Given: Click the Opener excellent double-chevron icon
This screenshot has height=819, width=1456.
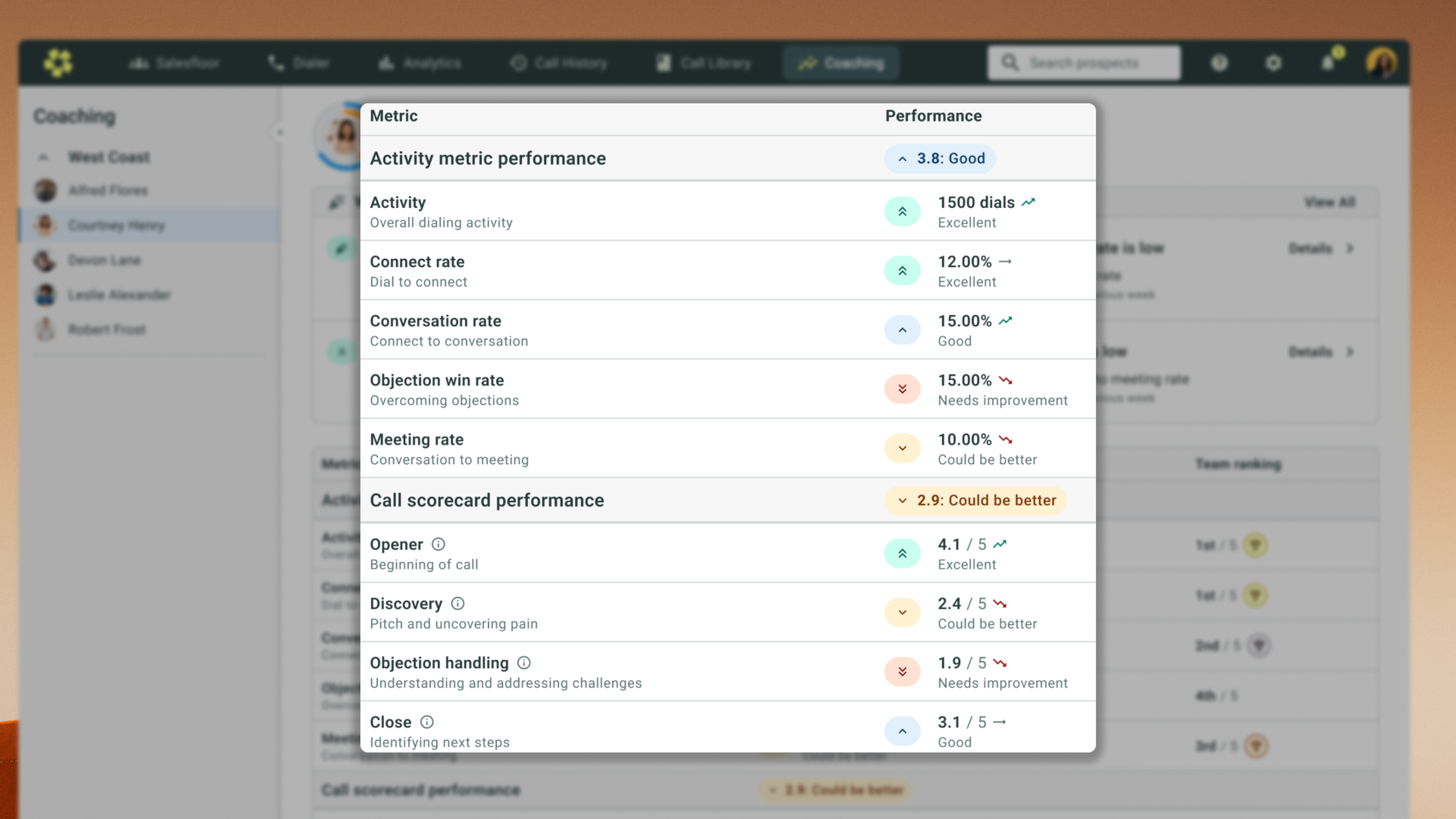Looking at the screenshot, I should coord(903,553).
